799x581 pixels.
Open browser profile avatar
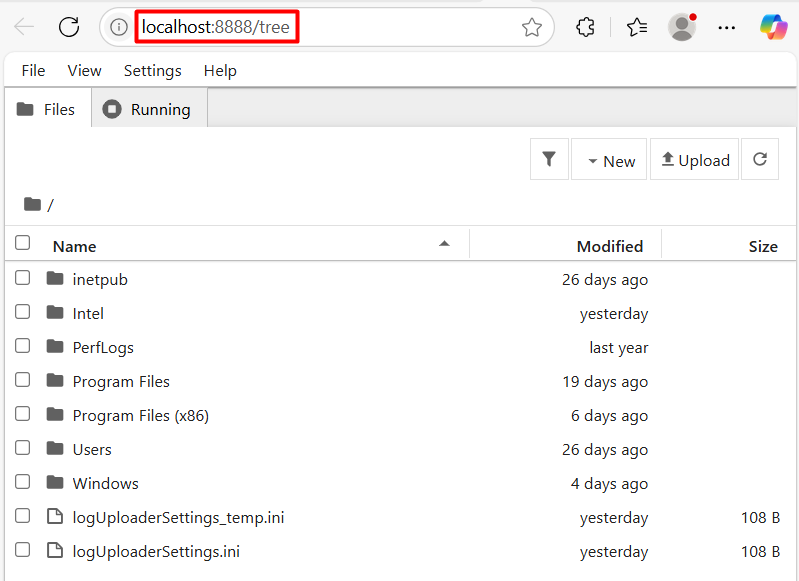click(682, 27)
